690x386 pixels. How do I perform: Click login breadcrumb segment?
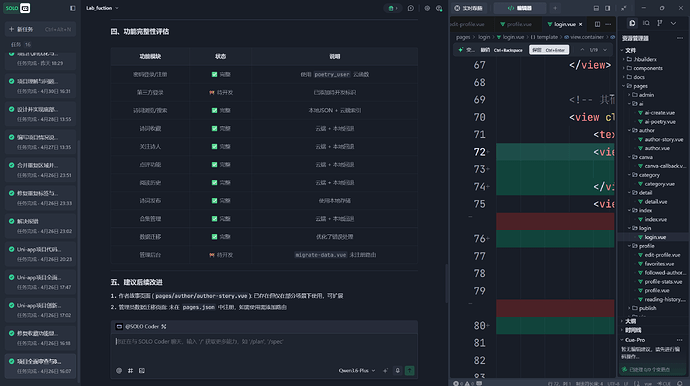[x=484, y=37]
